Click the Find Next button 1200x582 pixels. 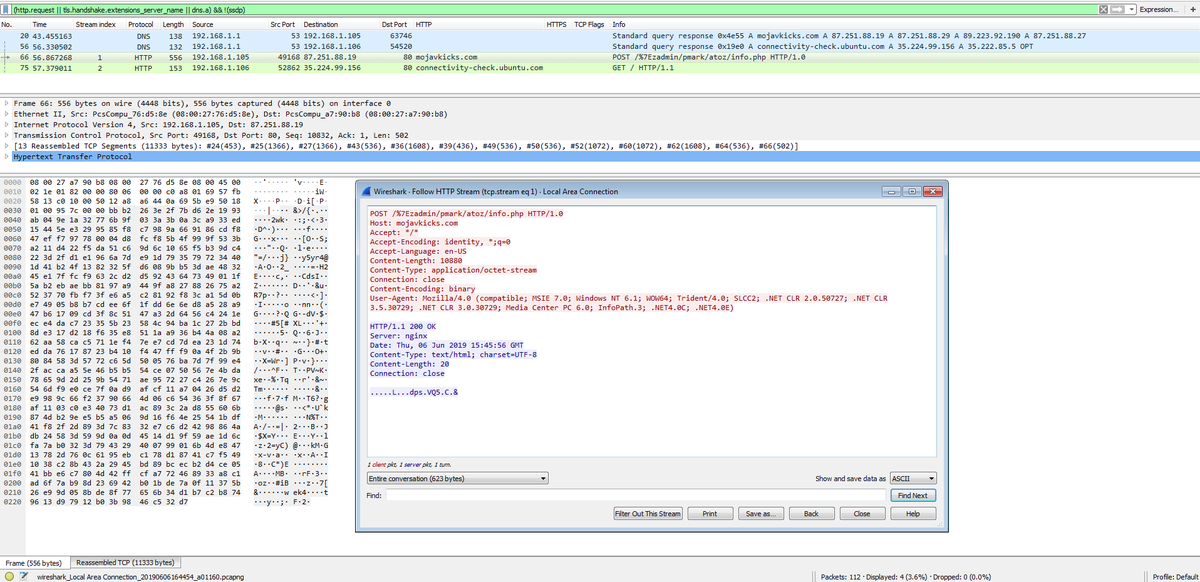[x=912, y=495]
